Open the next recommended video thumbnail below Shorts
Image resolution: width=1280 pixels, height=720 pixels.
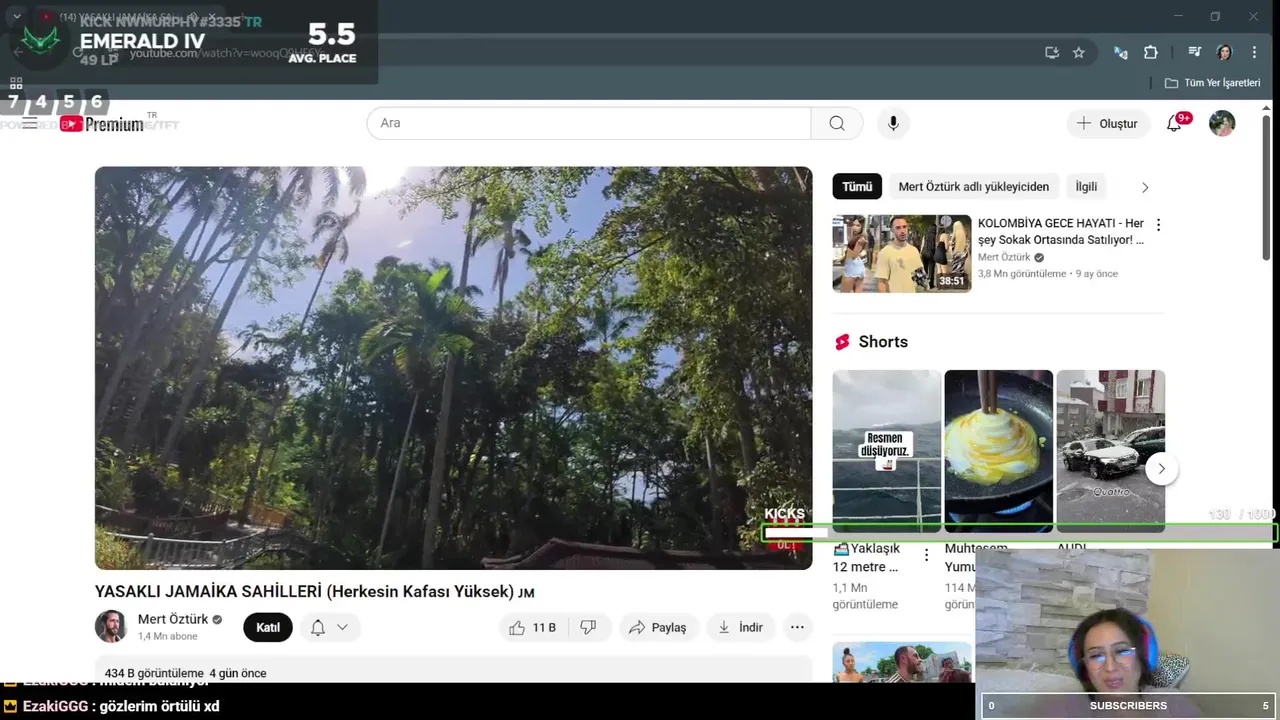[x=902, y=662]
